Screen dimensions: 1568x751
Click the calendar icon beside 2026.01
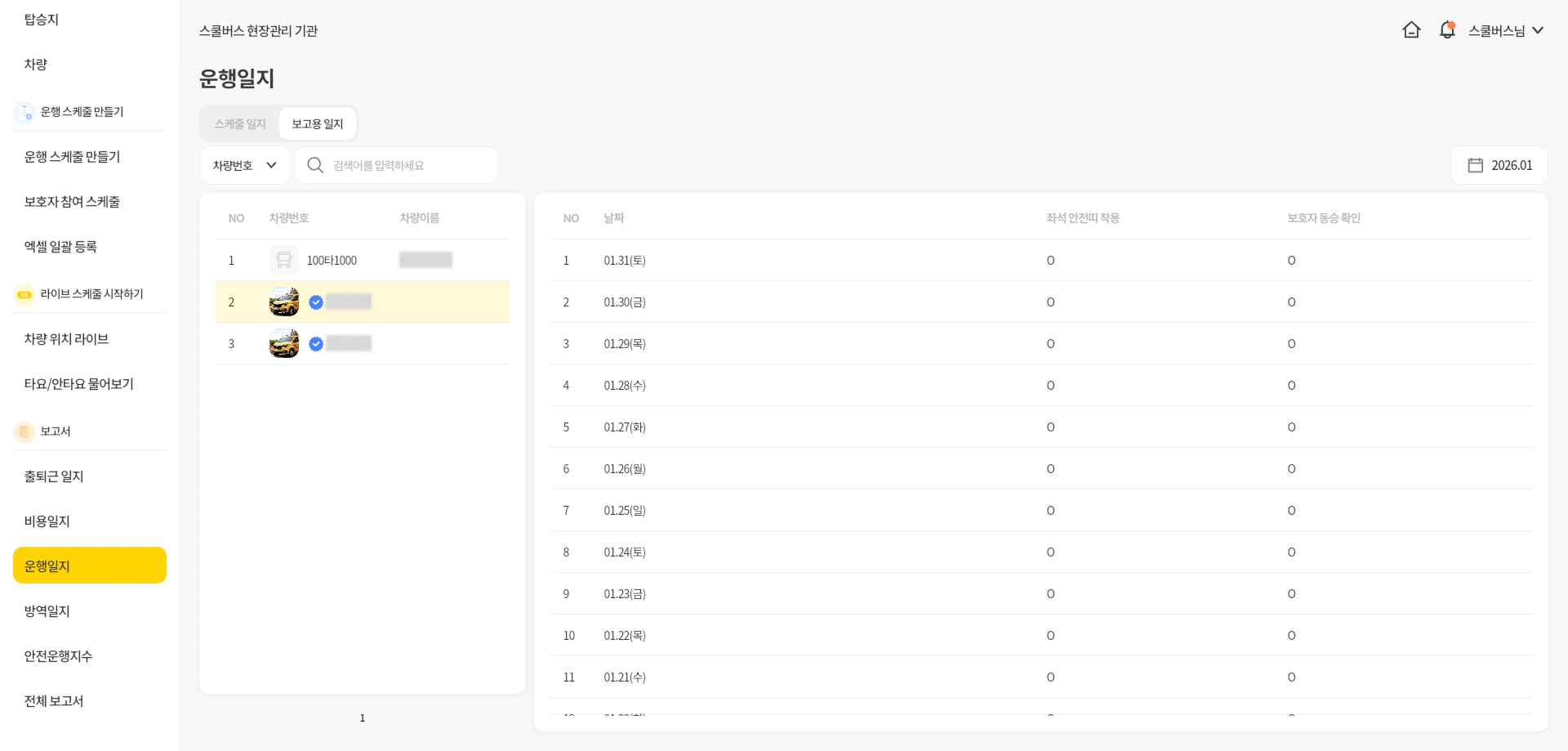click(x=1475, y=165)
